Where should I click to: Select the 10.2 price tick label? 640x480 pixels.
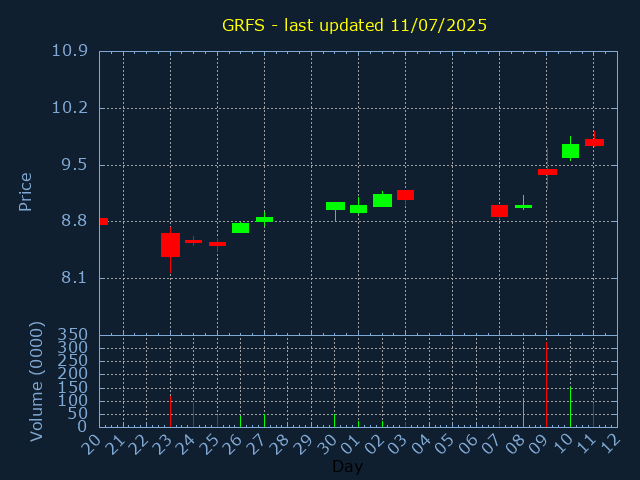[70, 108]
